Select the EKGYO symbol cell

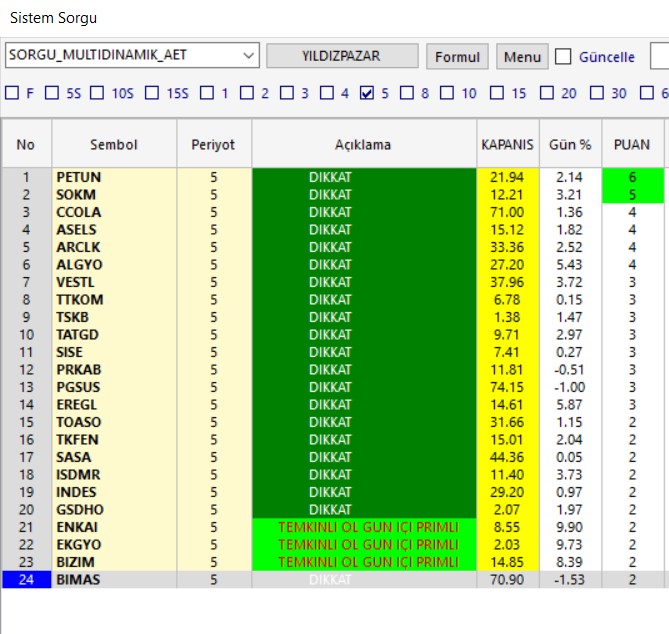pyautogui.click(x=114, y=544)
